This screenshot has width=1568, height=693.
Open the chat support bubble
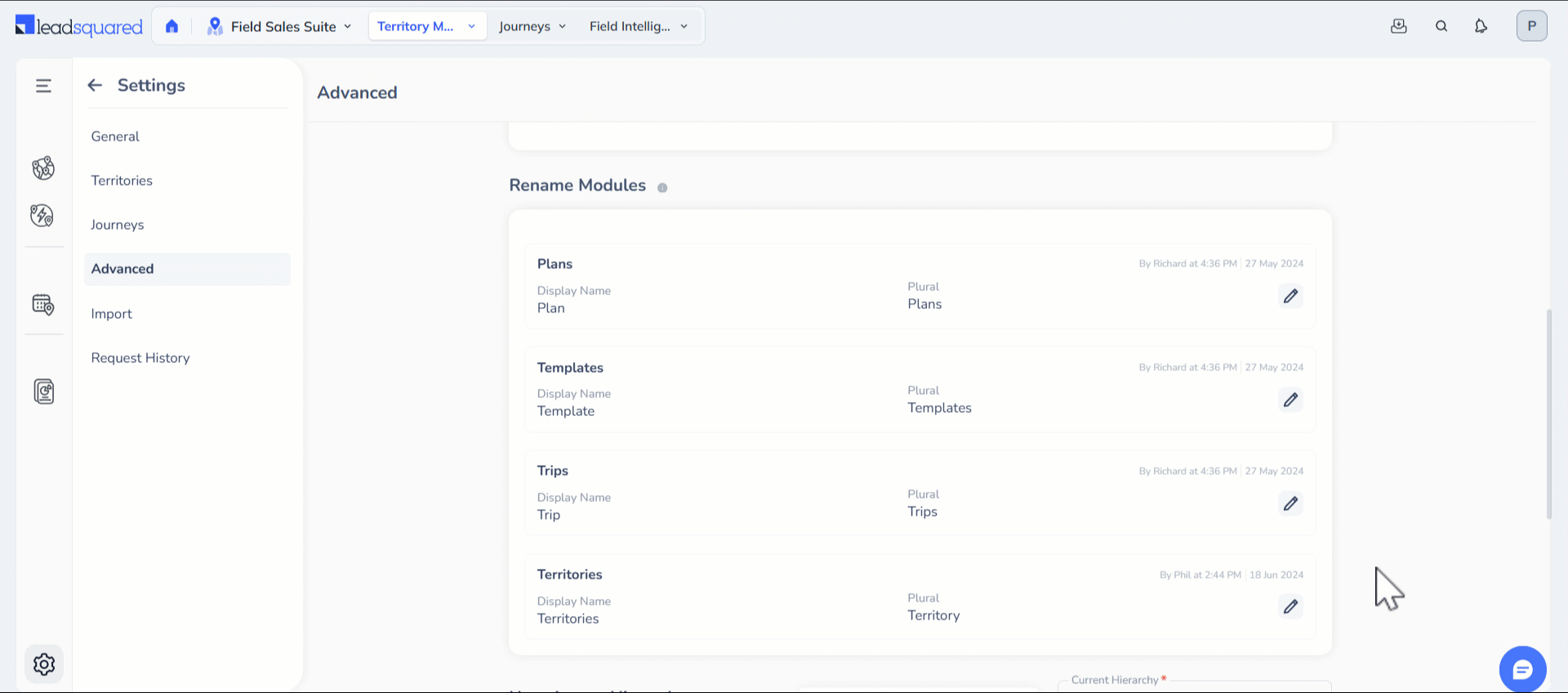point(1522,669)
